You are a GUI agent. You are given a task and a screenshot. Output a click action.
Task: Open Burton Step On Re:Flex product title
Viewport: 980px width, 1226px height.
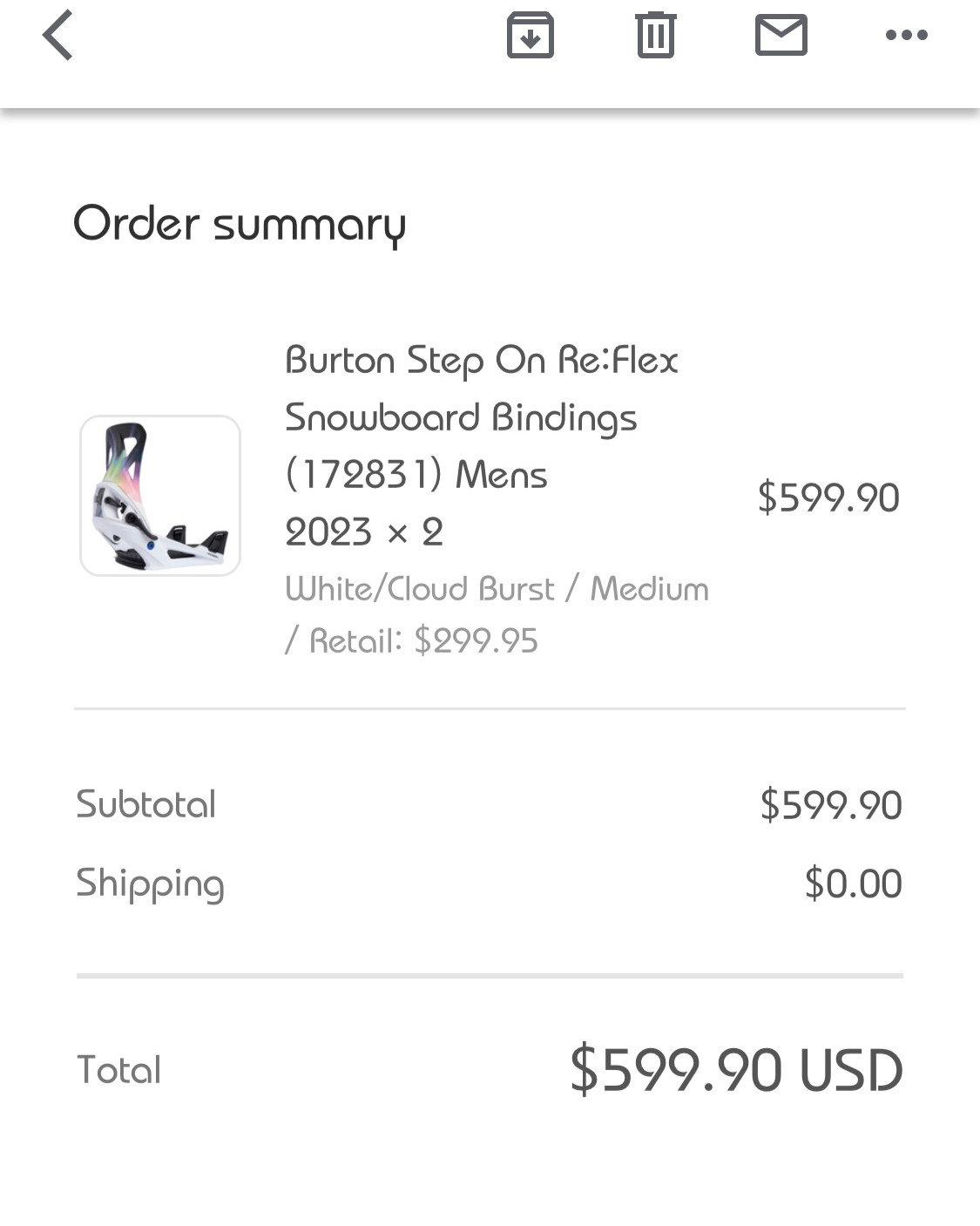coord(481,360)
